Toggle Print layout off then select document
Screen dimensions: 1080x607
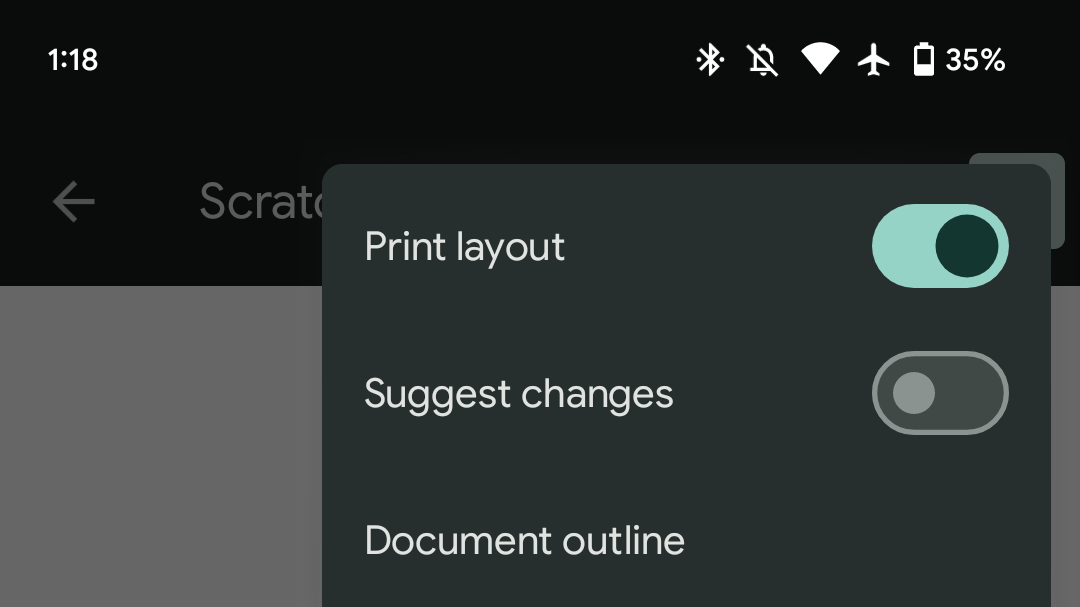tap(940, 246)
